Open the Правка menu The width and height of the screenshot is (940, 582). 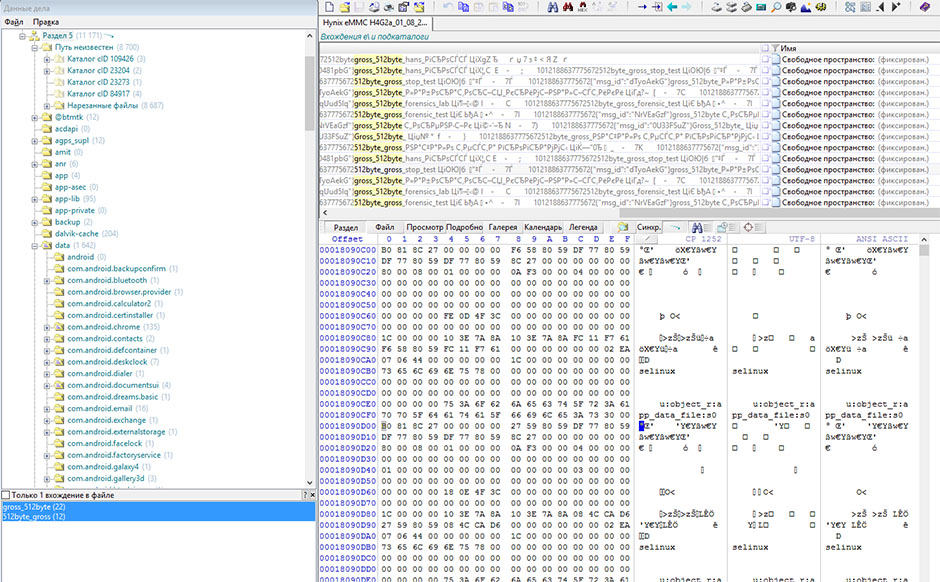(45, 21)
